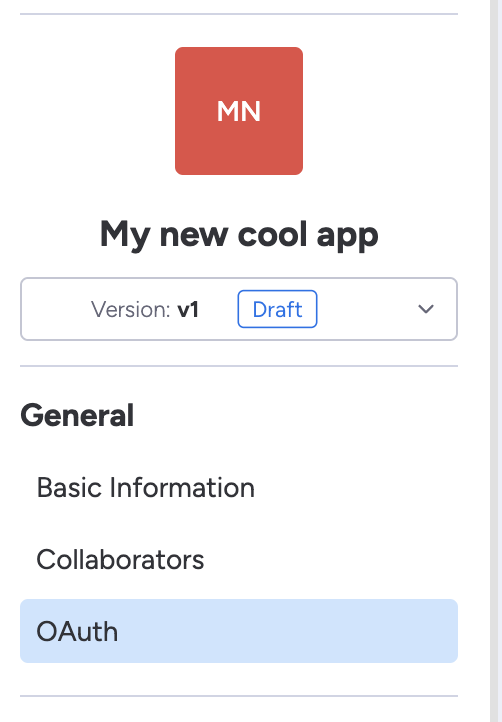Image resolution: width=502 pixels, height=722 pixels.
Task: Click the My new cool app title
Action: [239, 235]
